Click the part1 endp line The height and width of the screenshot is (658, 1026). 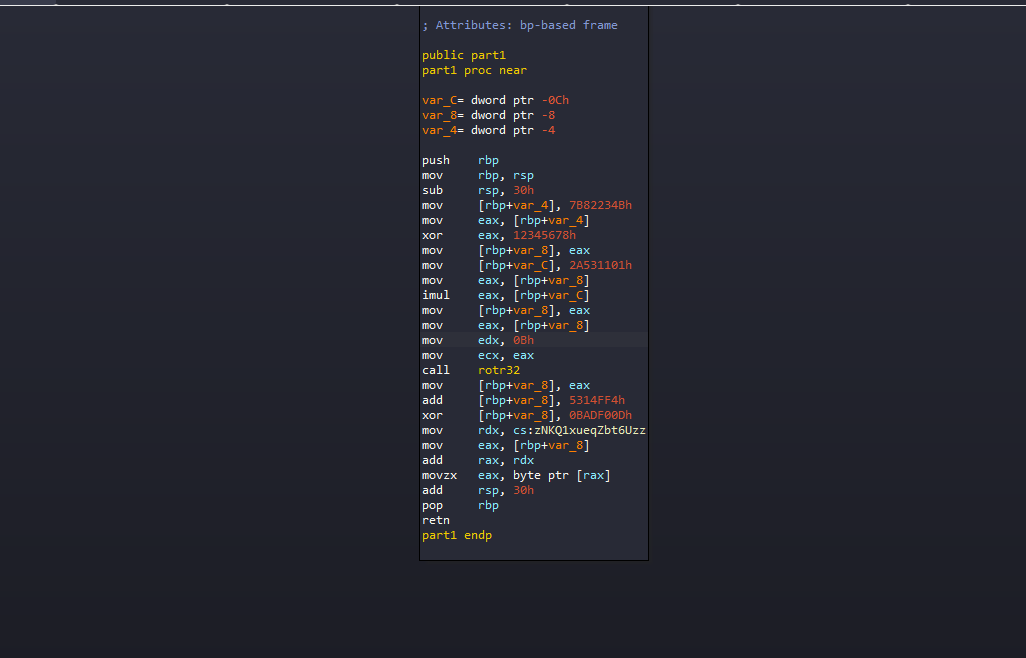click(x=456, y=535)
